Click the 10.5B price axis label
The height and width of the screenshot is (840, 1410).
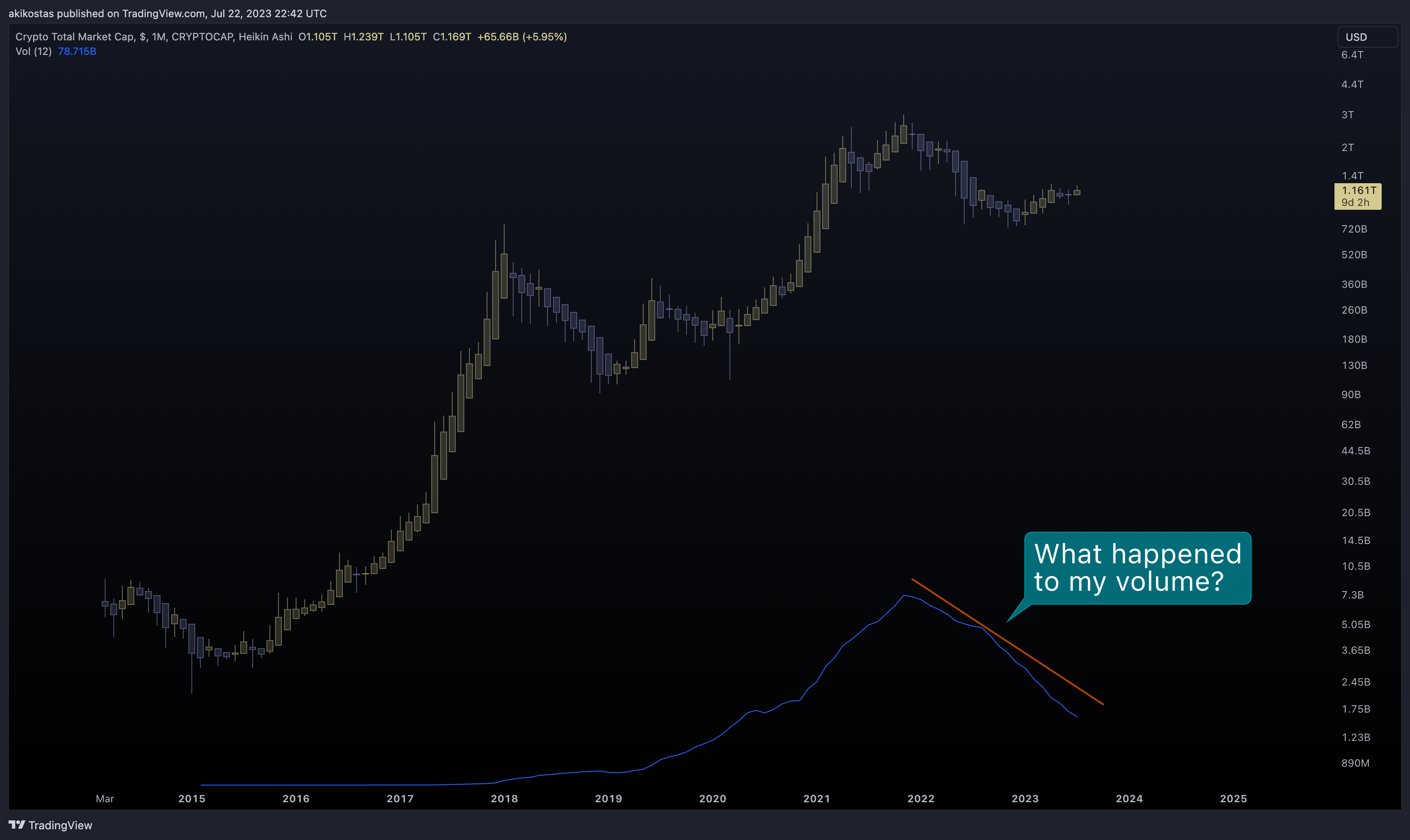[x=1356, y=566]
